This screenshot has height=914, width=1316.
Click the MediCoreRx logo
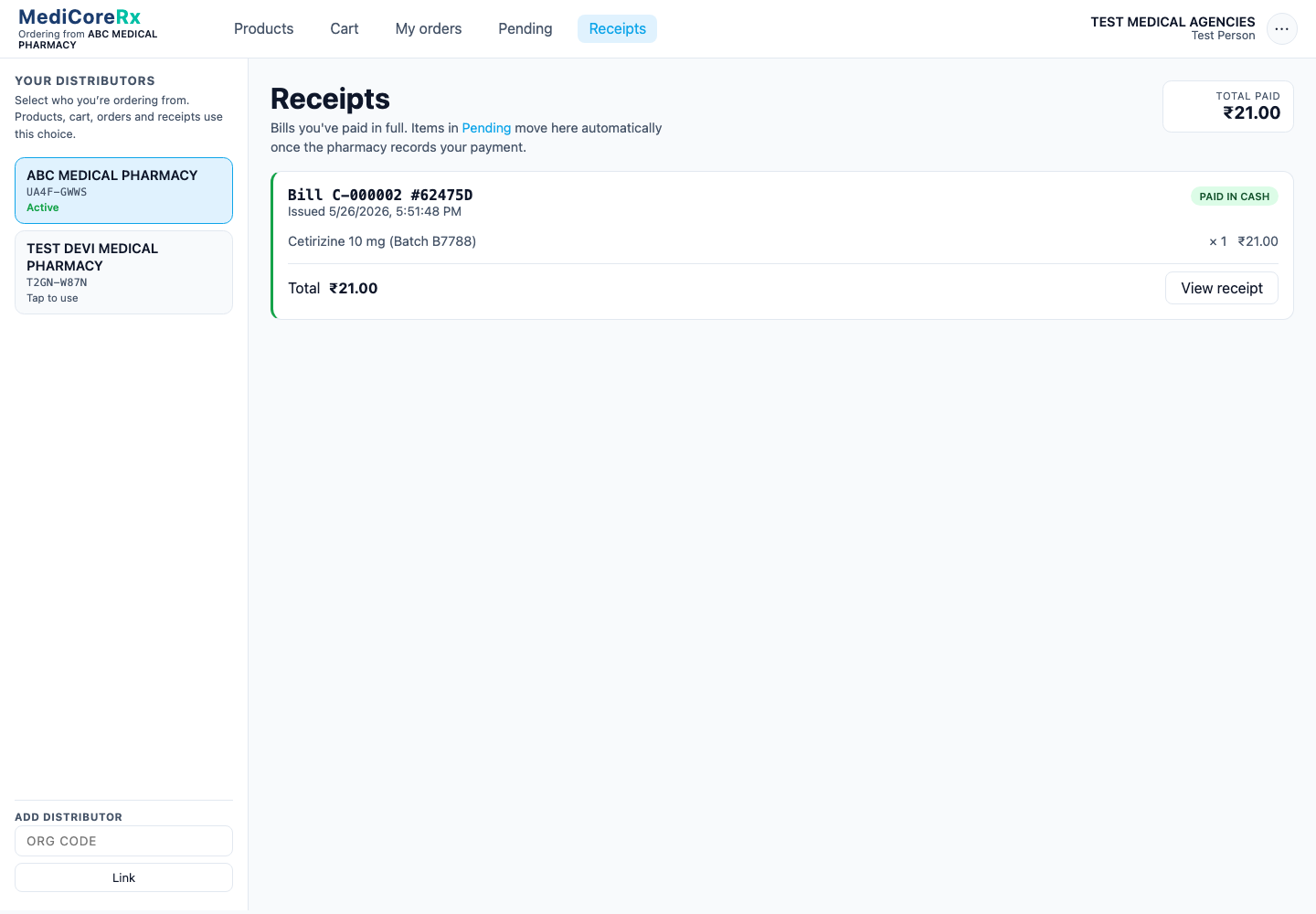click(80, 17)
